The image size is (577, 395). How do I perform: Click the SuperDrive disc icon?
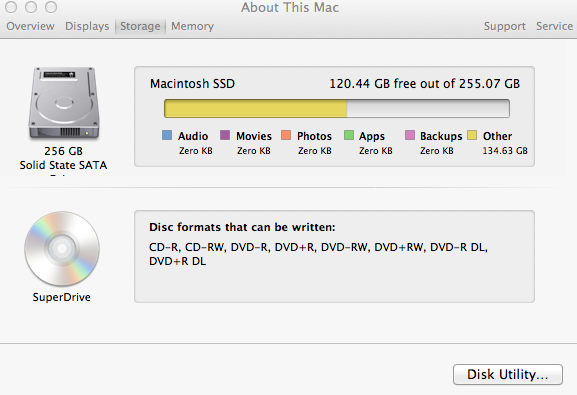coord(62,248)
